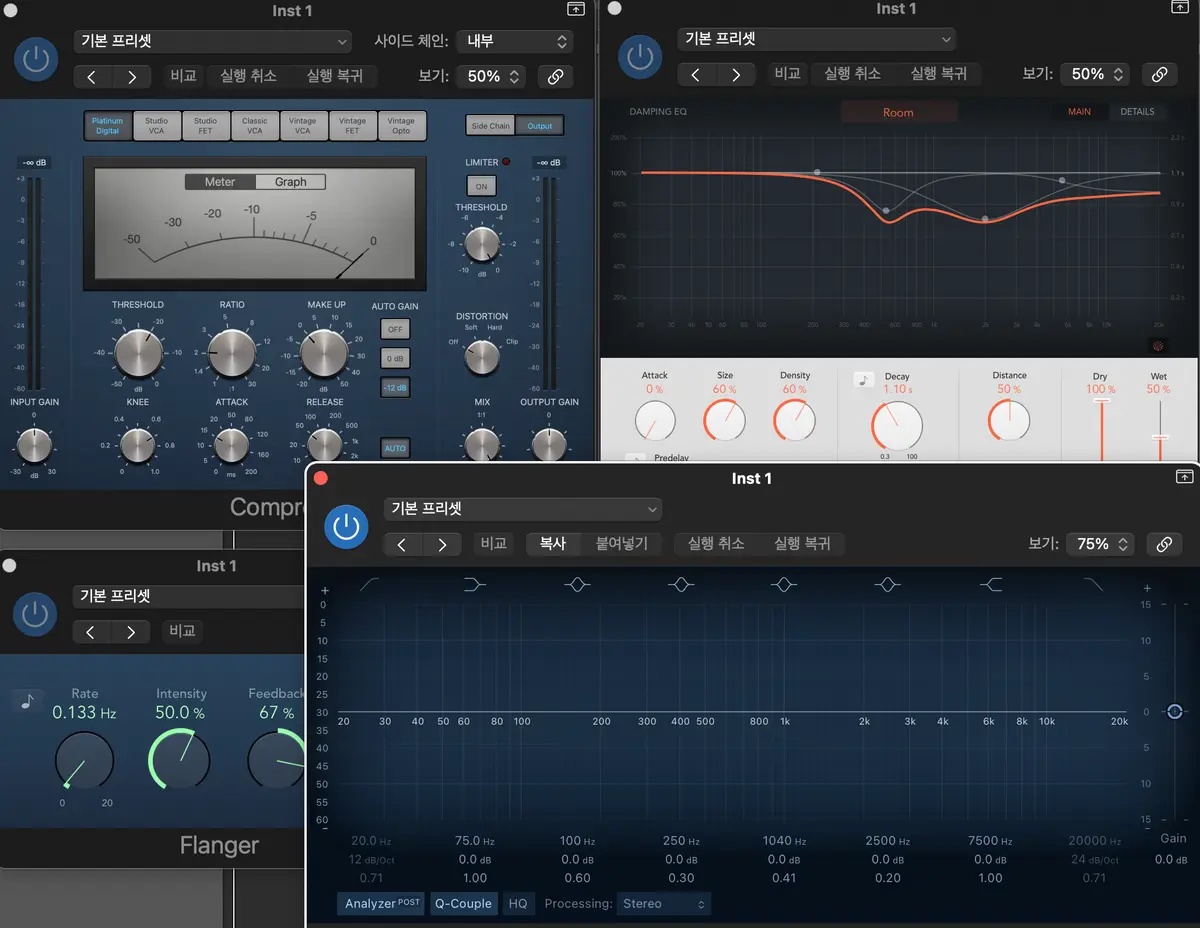1200x928 pixels.
Task: Click the reverb Wet level slider
Action: tap(1160, 437)
